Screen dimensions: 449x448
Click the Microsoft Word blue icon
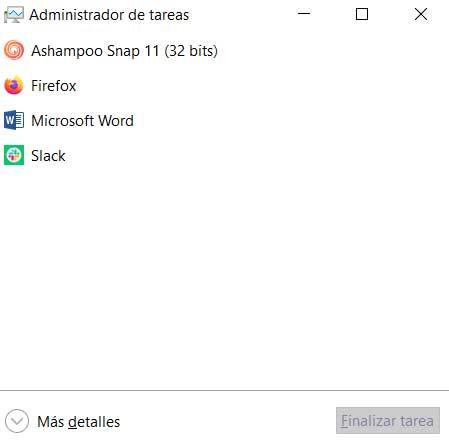14,120
